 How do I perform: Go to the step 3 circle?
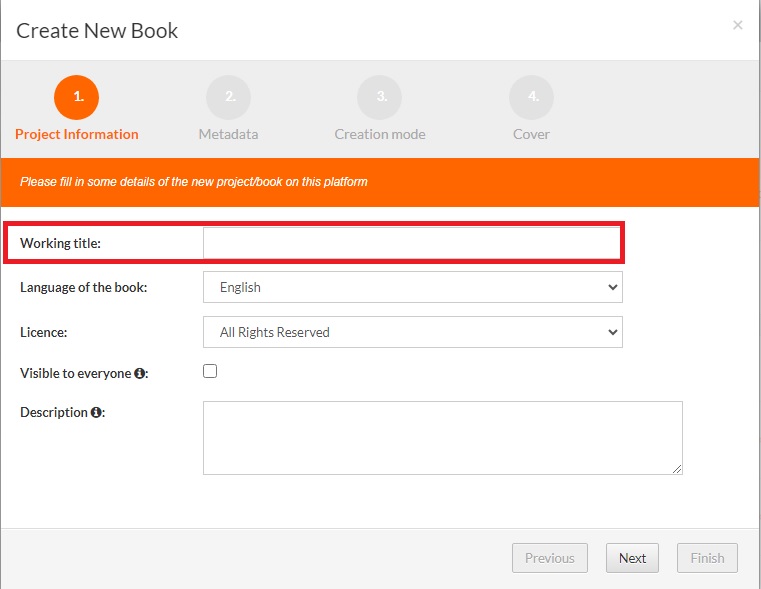(380, 97)
